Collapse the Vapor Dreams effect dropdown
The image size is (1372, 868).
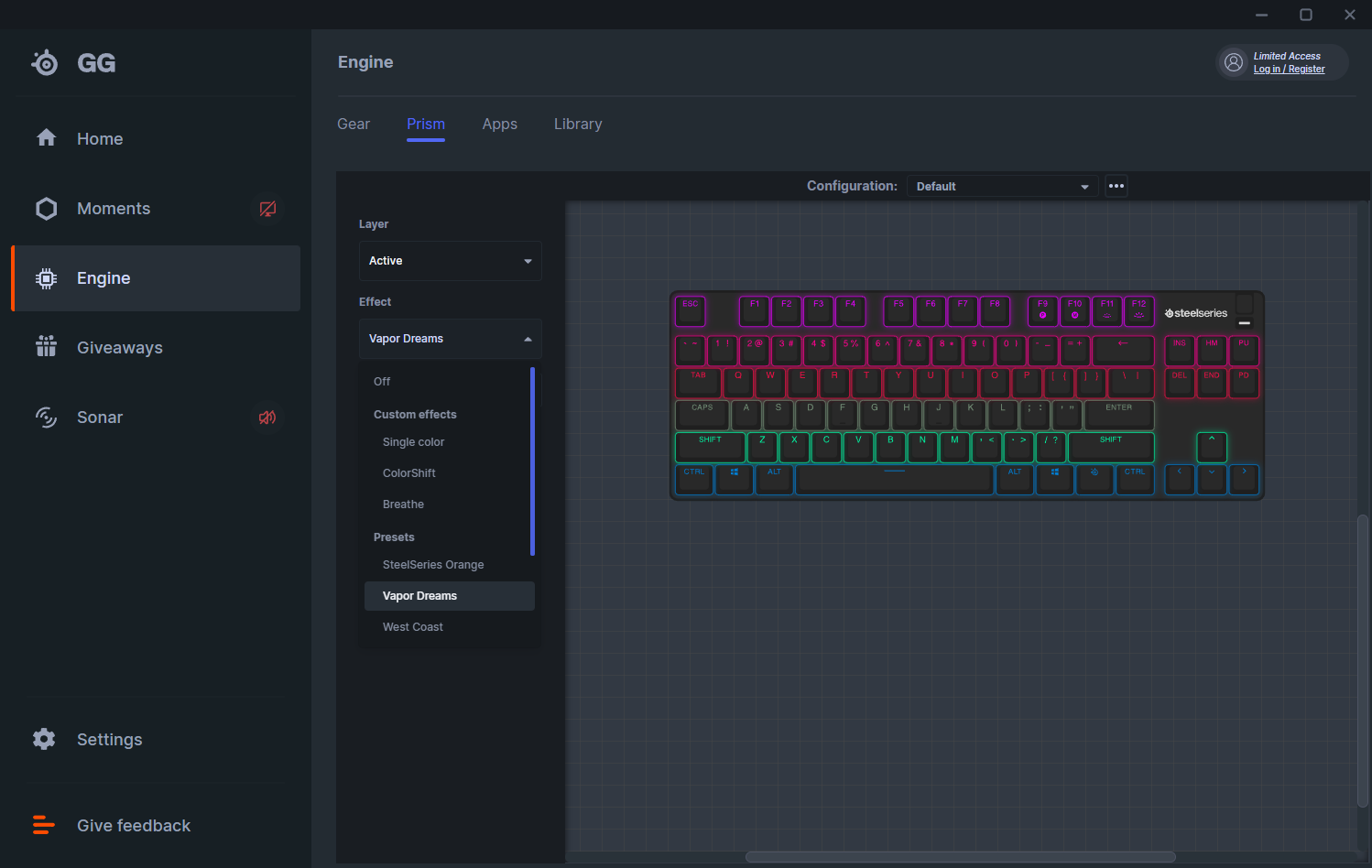pos(450,339)
